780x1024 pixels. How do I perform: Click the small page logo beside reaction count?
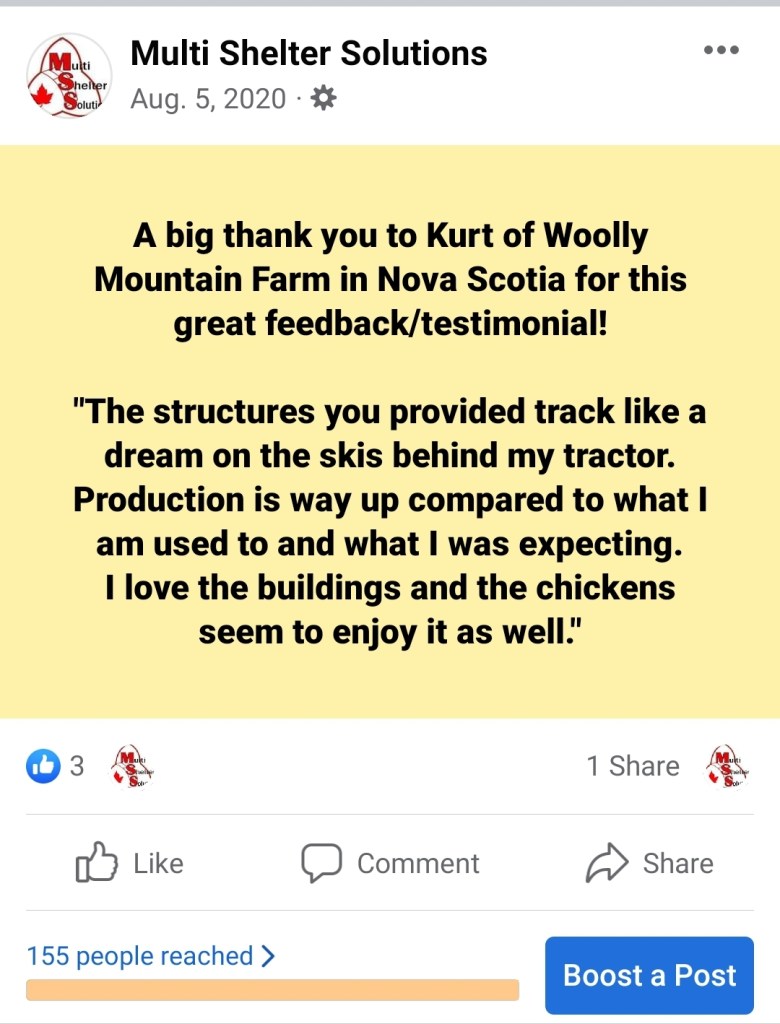coord(132,766)
